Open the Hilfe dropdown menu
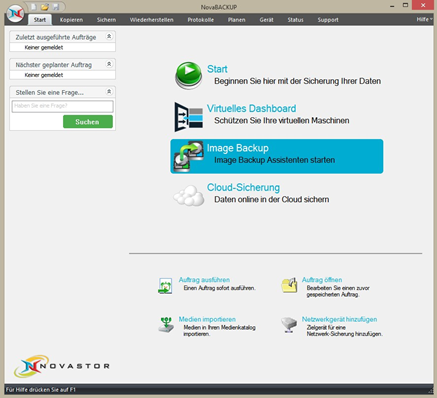 point(424,19)
